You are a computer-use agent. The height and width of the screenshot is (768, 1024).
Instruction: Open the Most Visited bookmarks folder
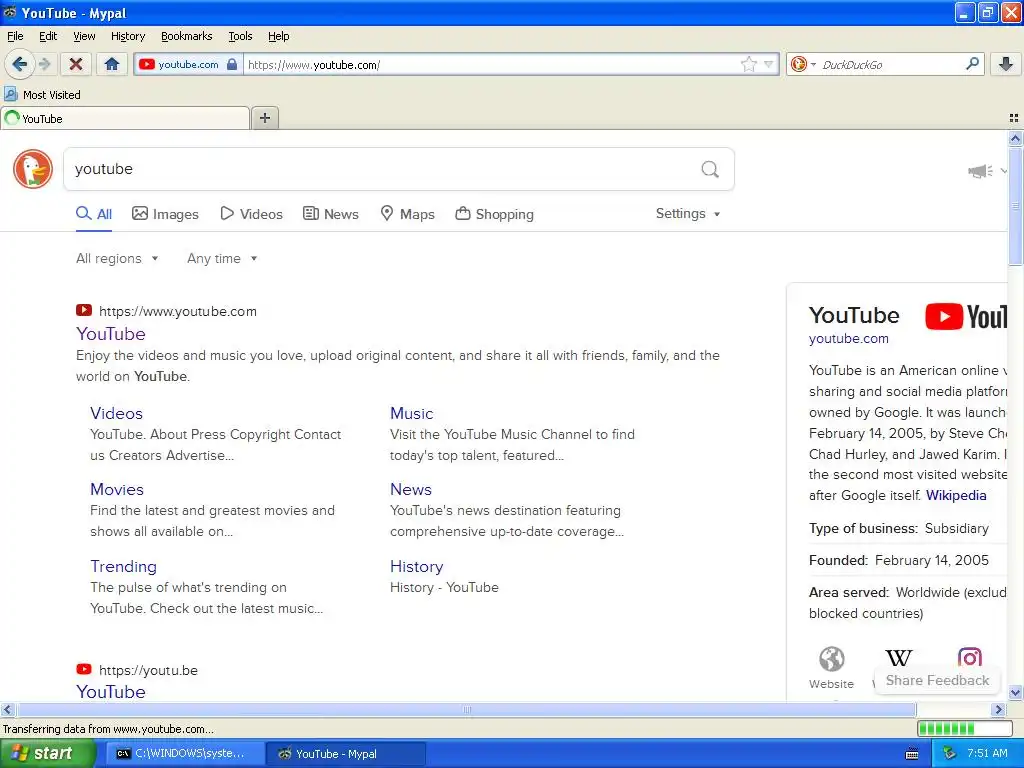point(42,95)
